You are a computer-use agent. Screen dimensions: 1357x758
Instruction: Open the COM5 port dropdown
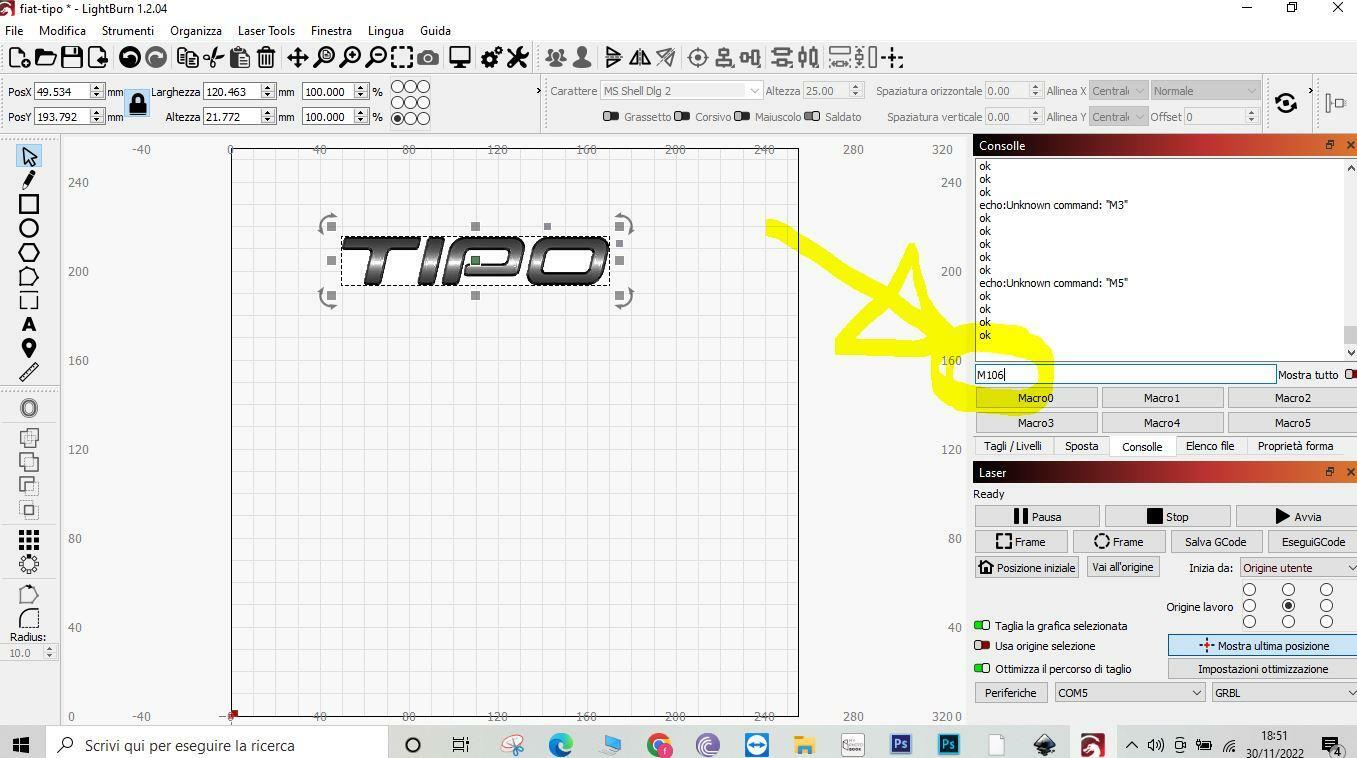(1129, 693)
